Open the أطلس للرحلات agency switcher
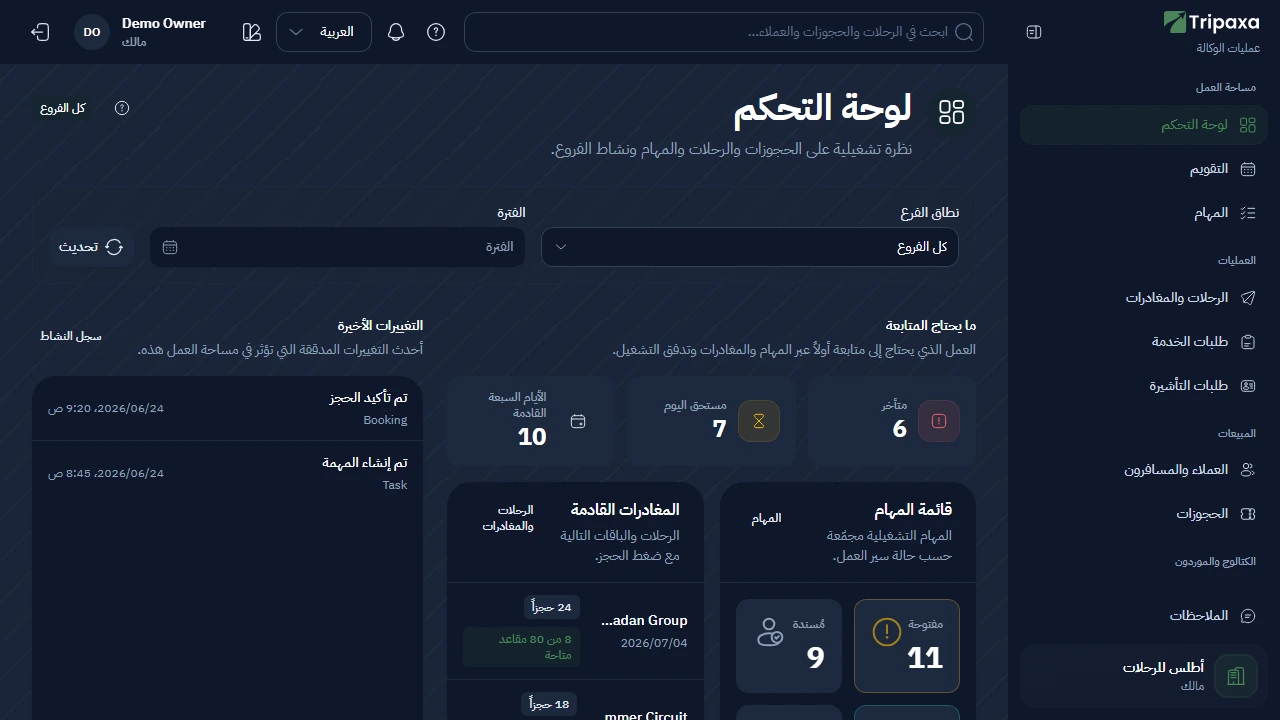Screen dimensions: 1280x720 (1144, 676)
